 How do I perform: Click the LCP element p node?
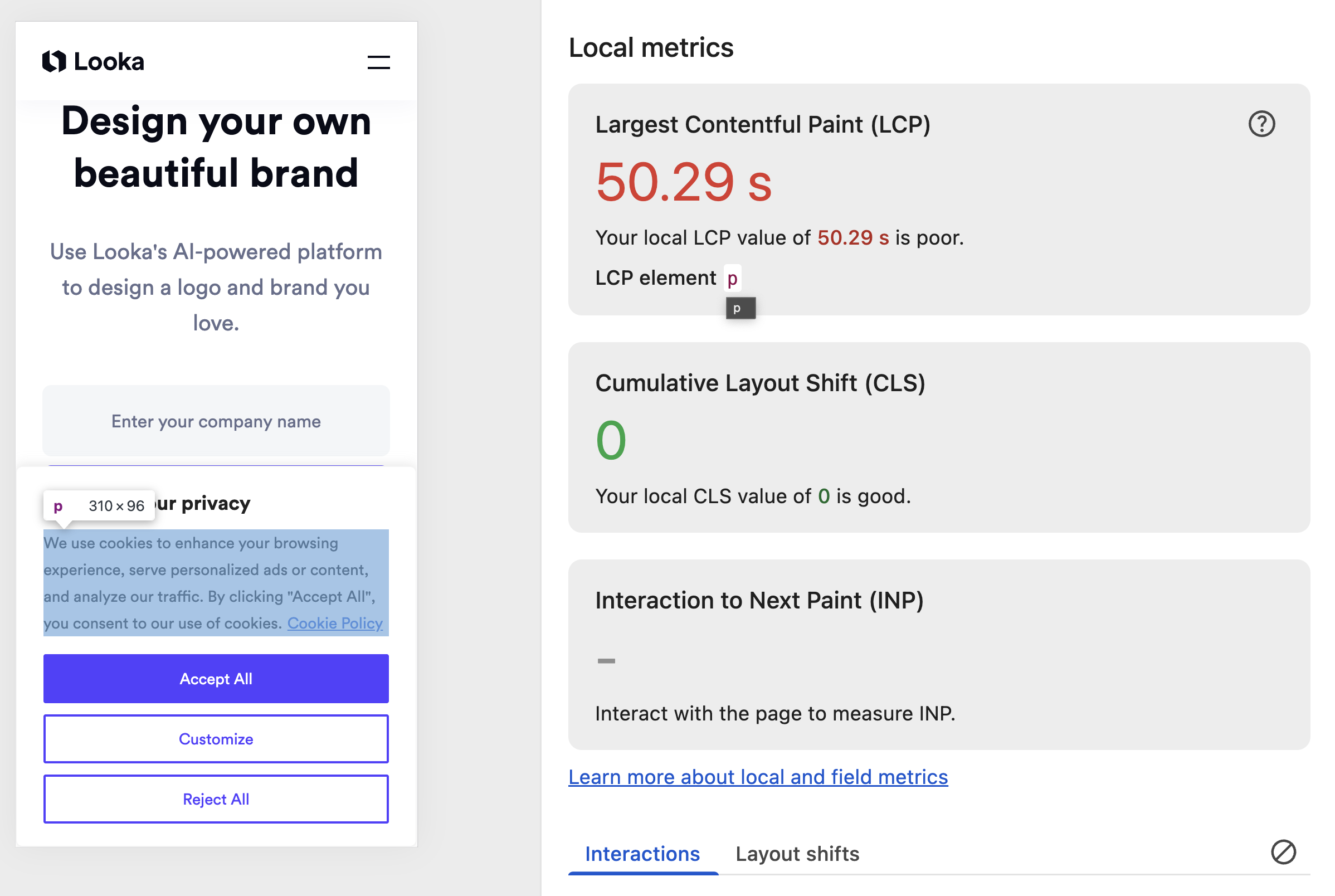click(732, 278)
